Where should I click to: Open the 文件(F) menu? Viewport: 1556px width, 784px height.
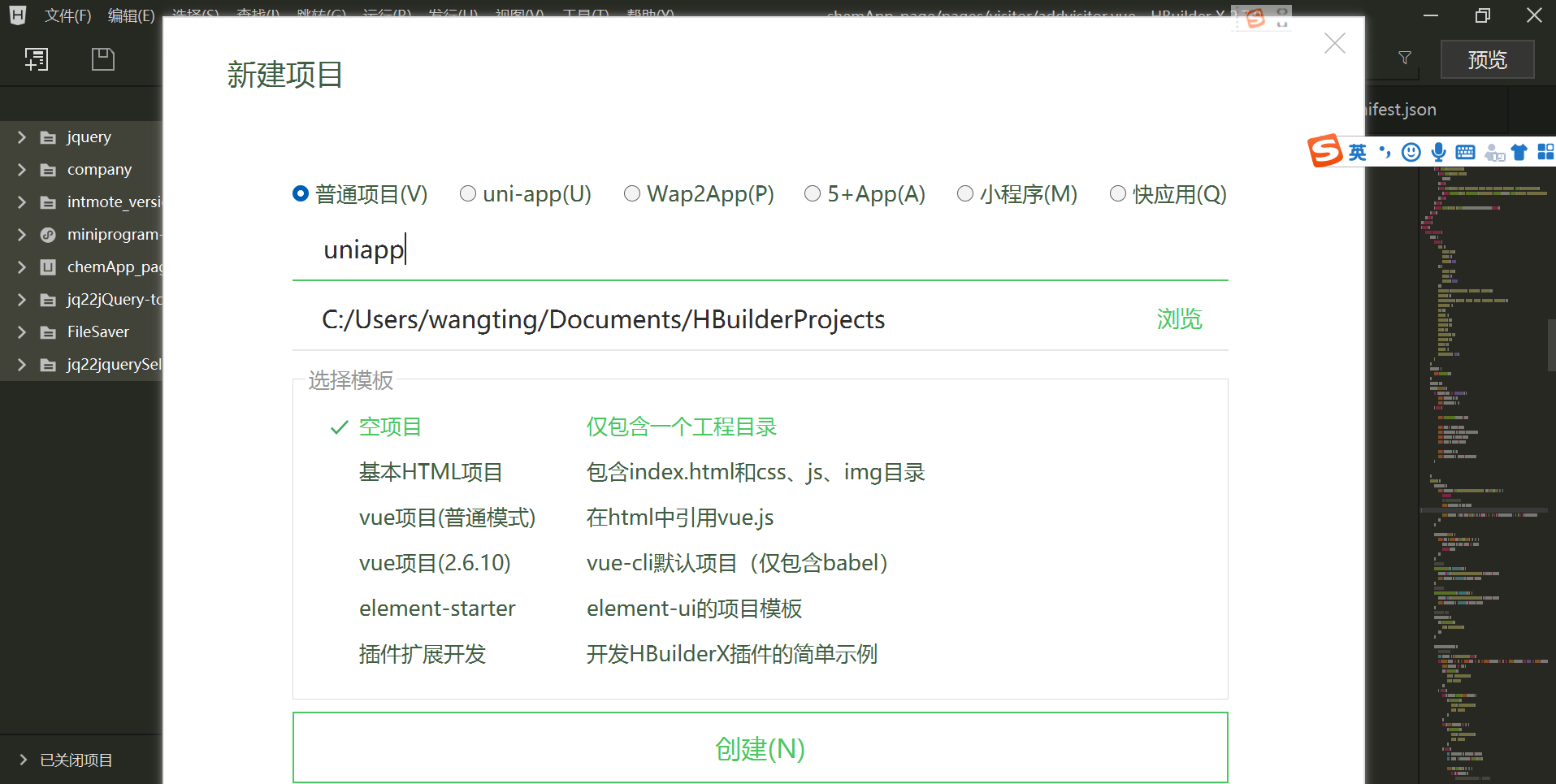point(67,15)
